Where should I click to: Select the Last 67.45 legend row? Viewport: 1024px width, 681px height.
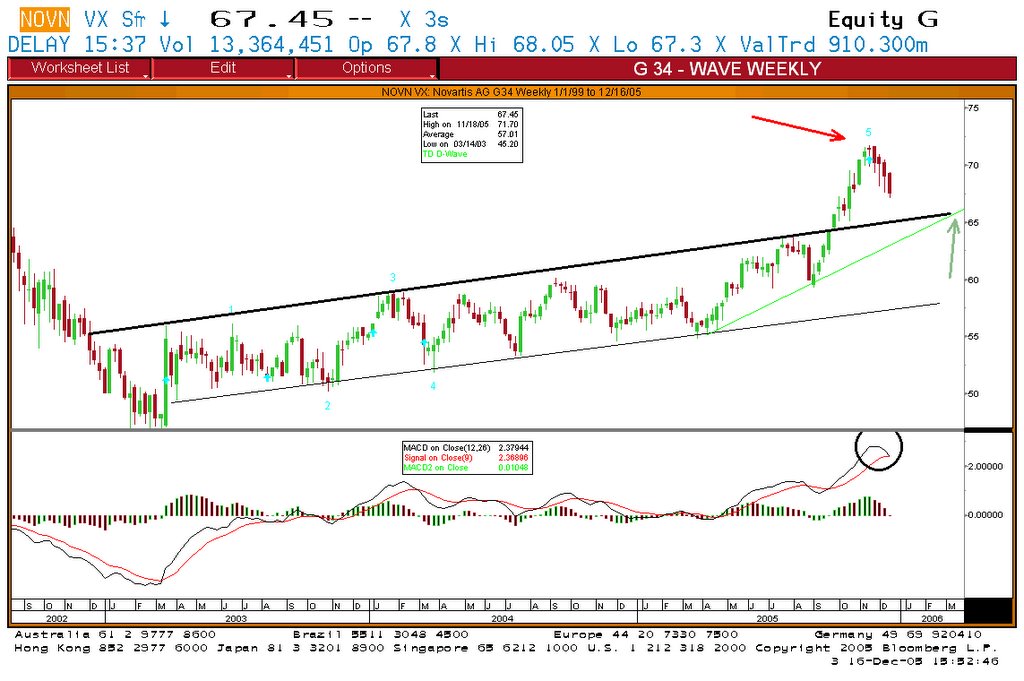pyautogui.click(x=471, y=114)
